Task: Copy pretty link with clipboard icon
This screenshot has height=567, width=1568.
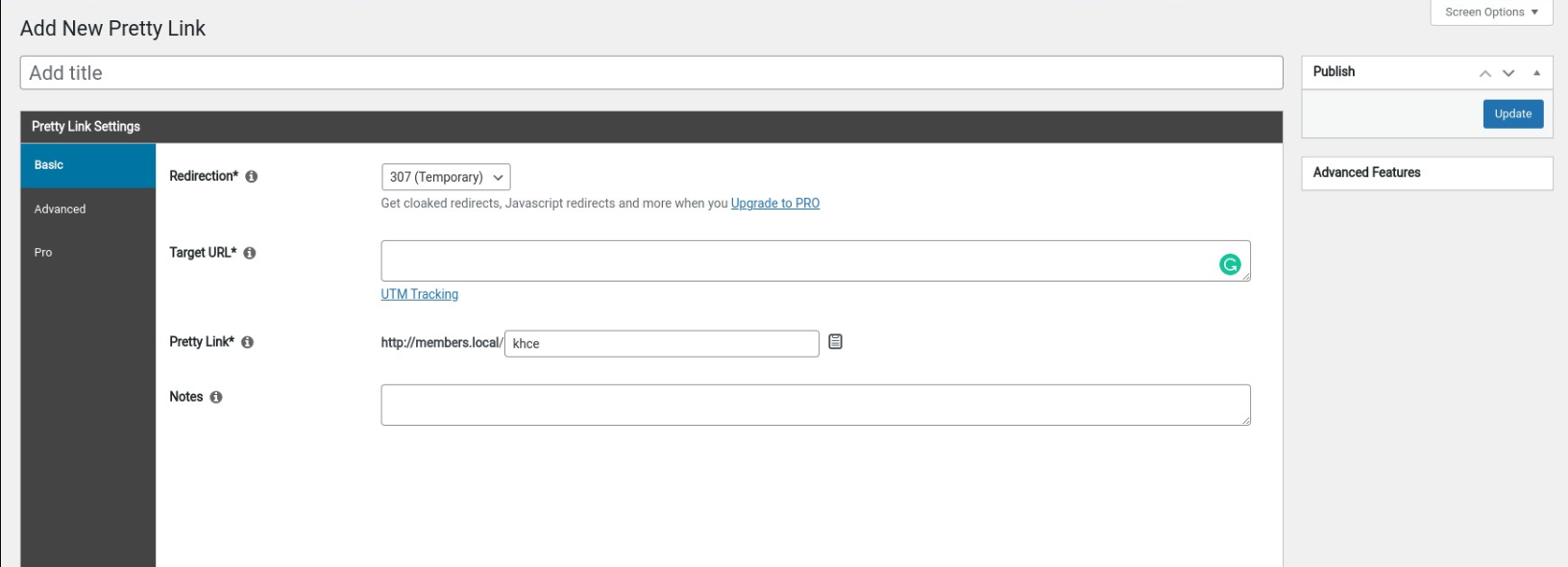Action: click(836, 341)
